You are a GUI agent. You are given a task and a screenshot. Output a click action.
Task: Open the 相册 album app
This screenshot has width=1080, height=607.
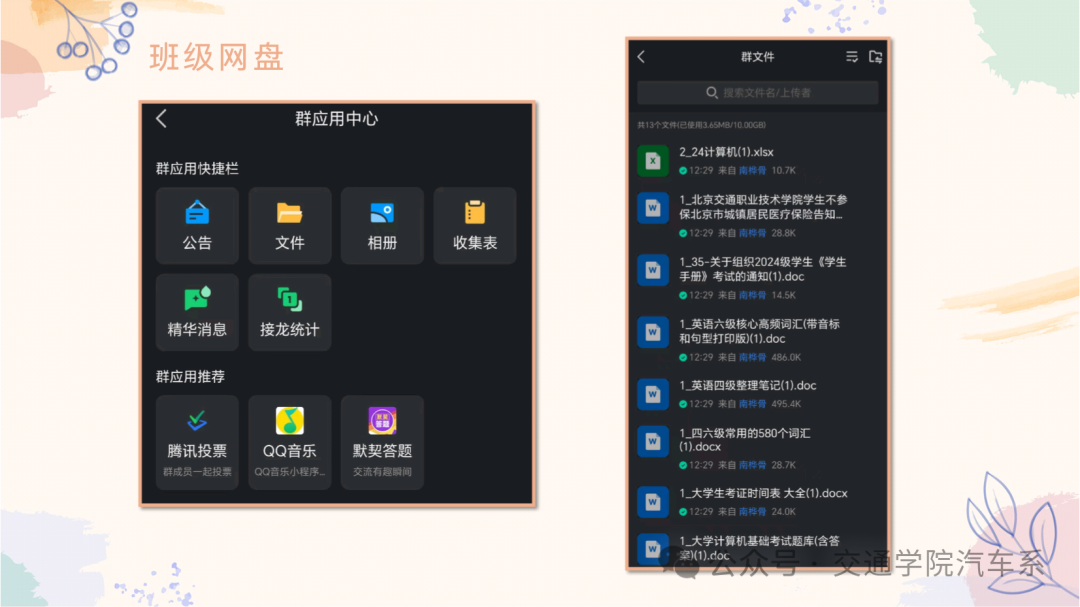382,225
